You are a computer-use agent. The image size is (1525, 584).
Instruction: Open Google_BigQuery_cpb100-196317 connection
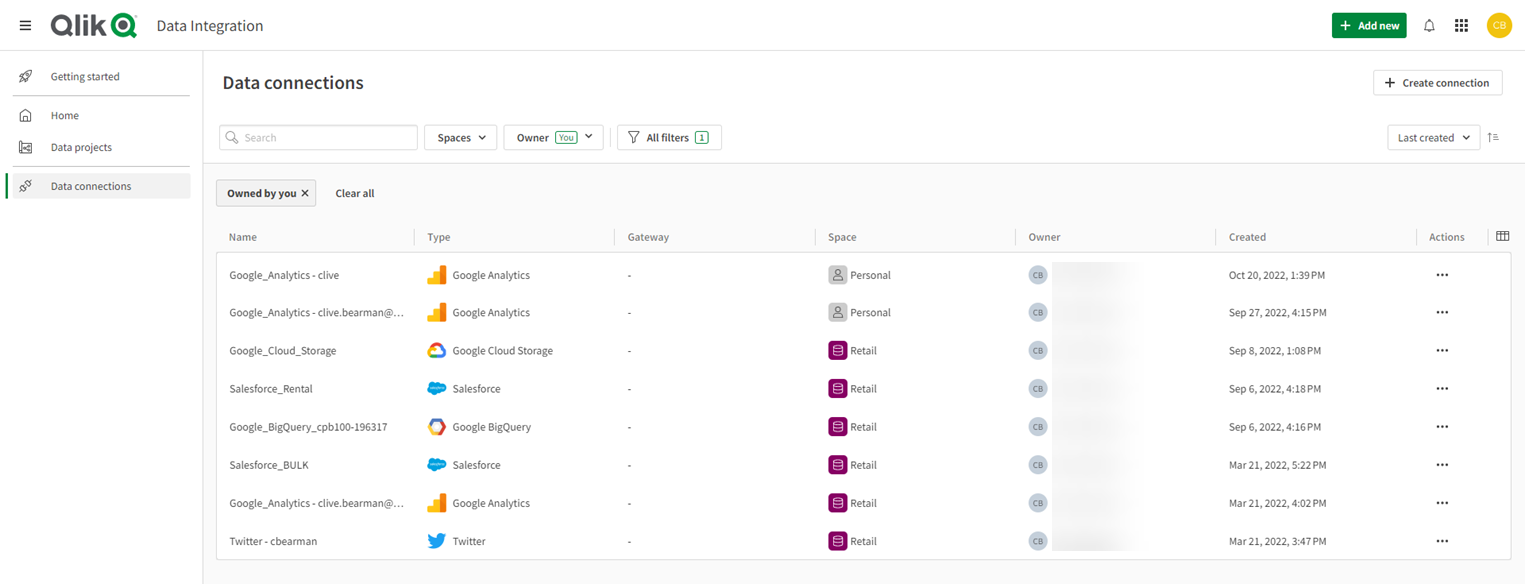coord(308,427)
